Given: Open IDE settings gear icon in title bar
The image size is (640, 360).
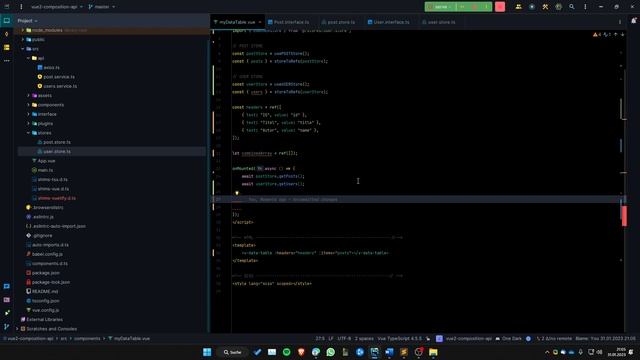Looking at the screenshot, I should [558, 7].
